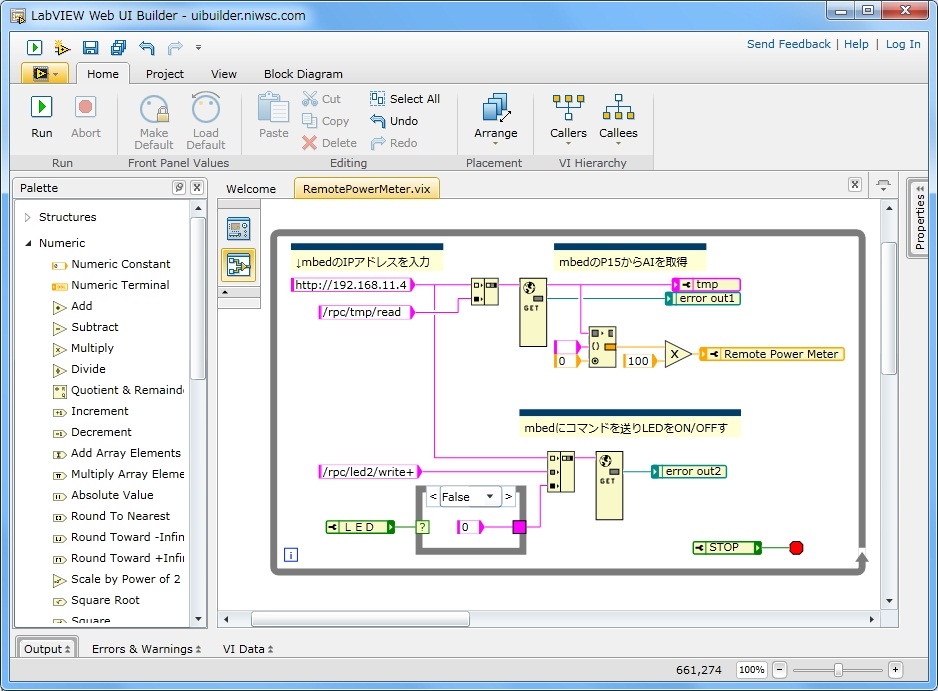This screenshot has width=938, height=691.
Task: Click the Run arrow in quick access toolbar
Action: tap(35, 47)
